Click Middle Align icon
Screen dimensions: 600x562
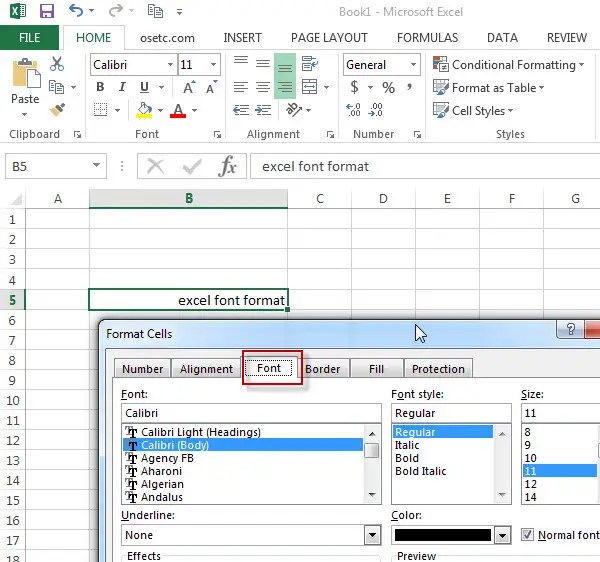(263, 64)
